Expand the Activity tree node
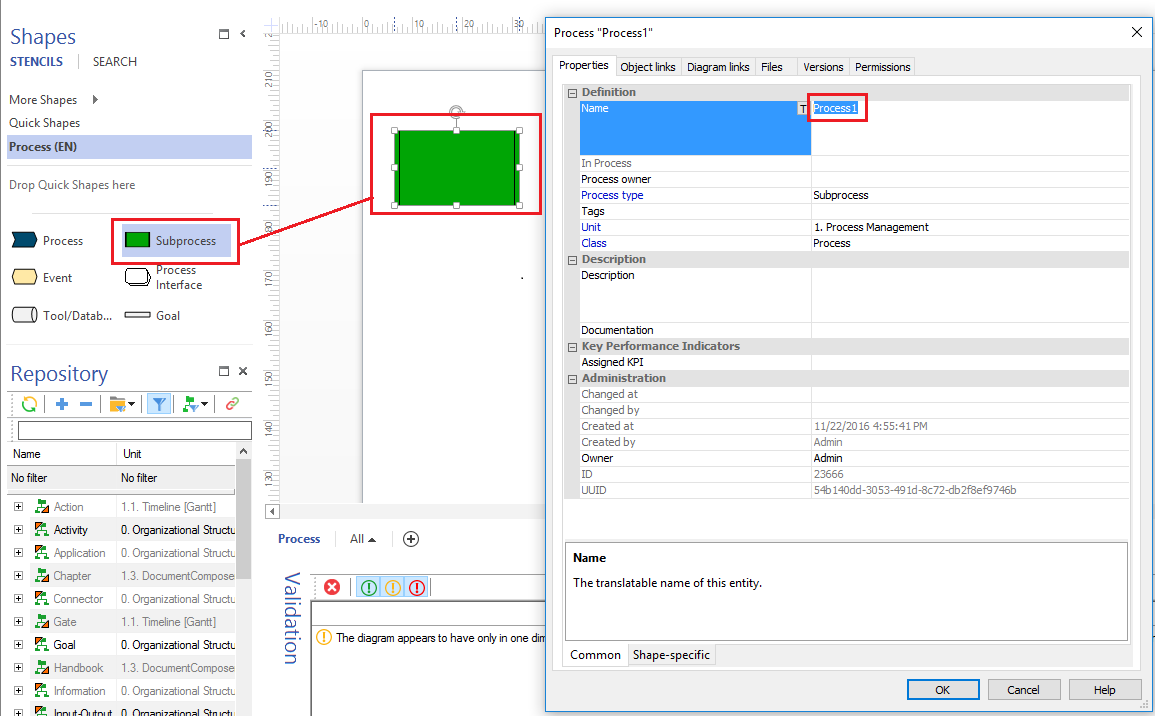The image size is (1155, 716). 18,530
